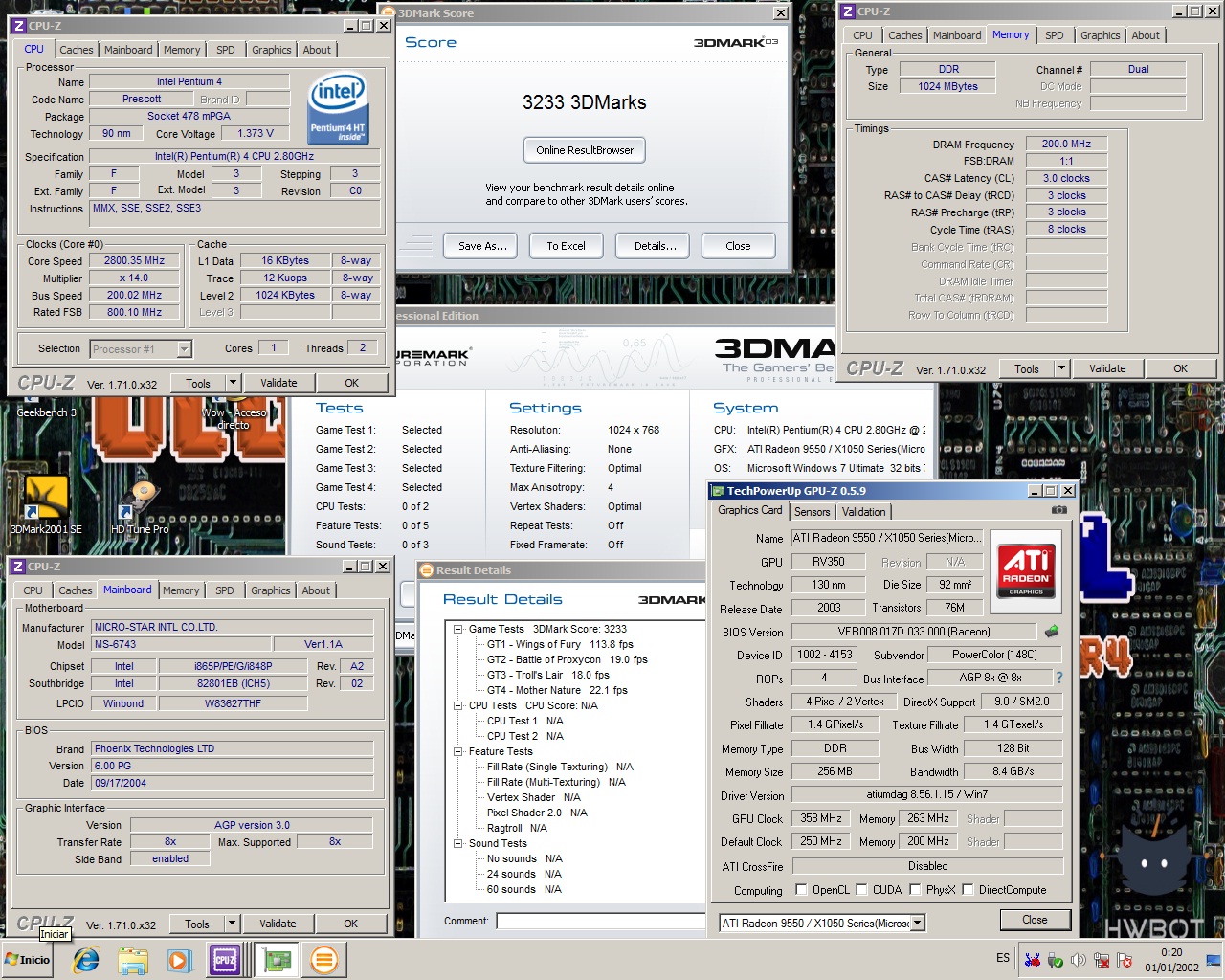Click OK in the Memory tab window
The width and height of the screenshot is (1225, 980).
pos(1180,368)
